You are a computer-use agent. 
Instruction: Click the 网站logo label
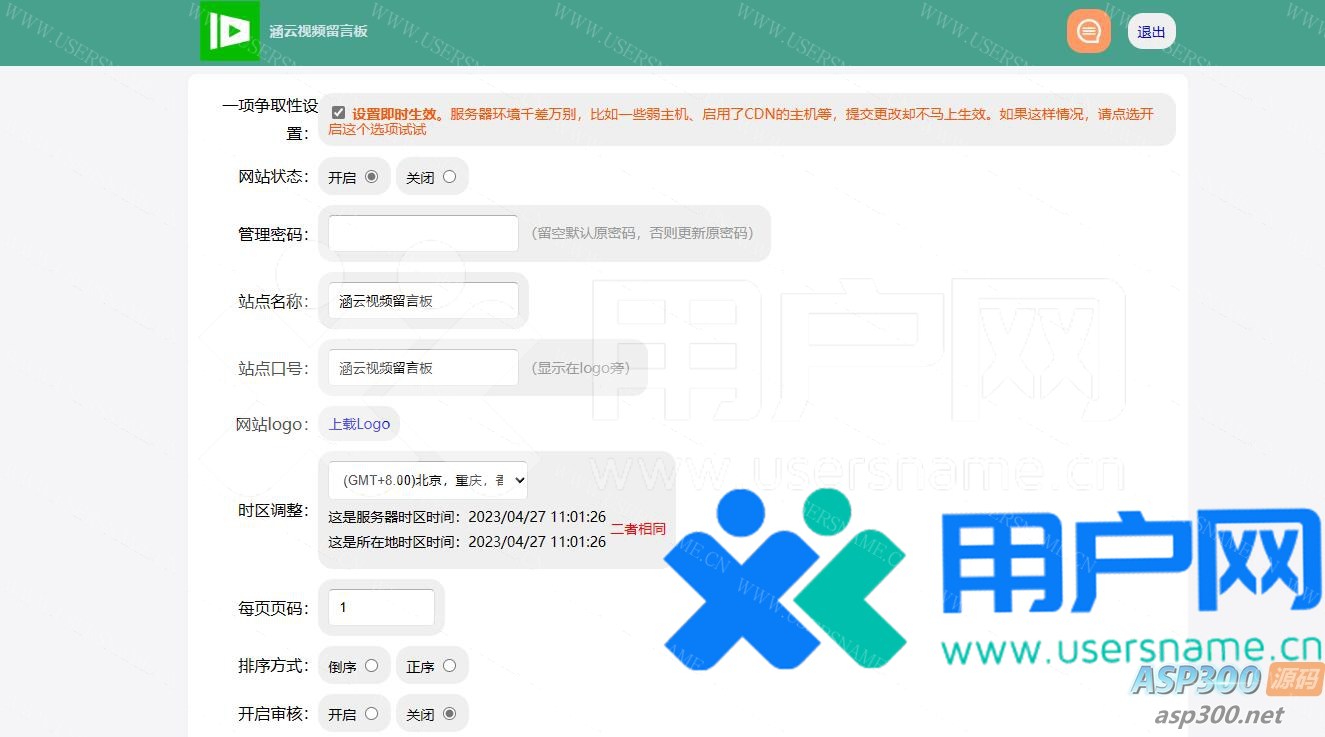[272, 425]
